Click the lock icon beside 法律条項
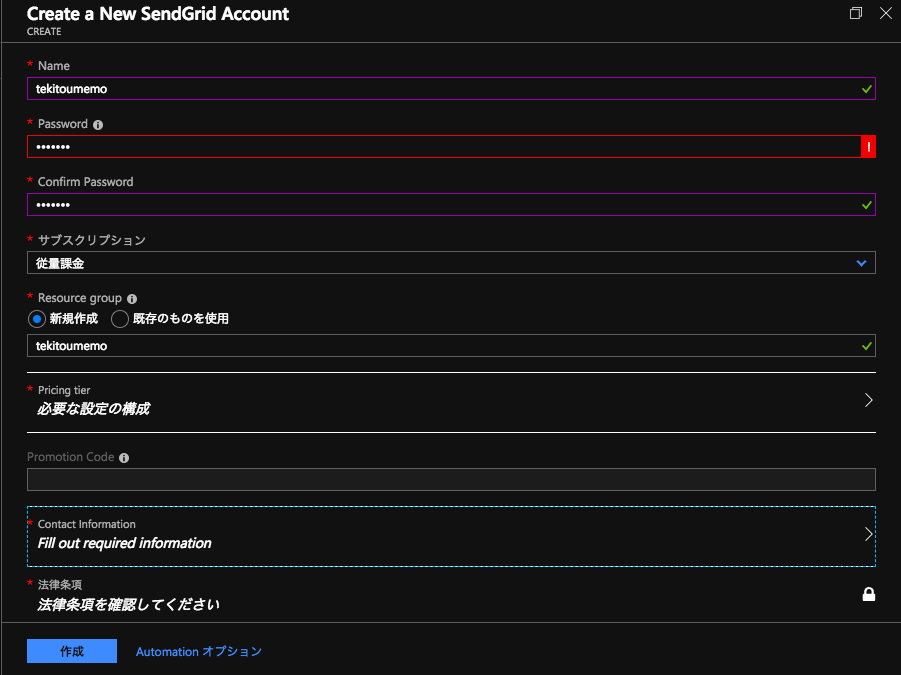901x675 pixels. click(869, 594)
